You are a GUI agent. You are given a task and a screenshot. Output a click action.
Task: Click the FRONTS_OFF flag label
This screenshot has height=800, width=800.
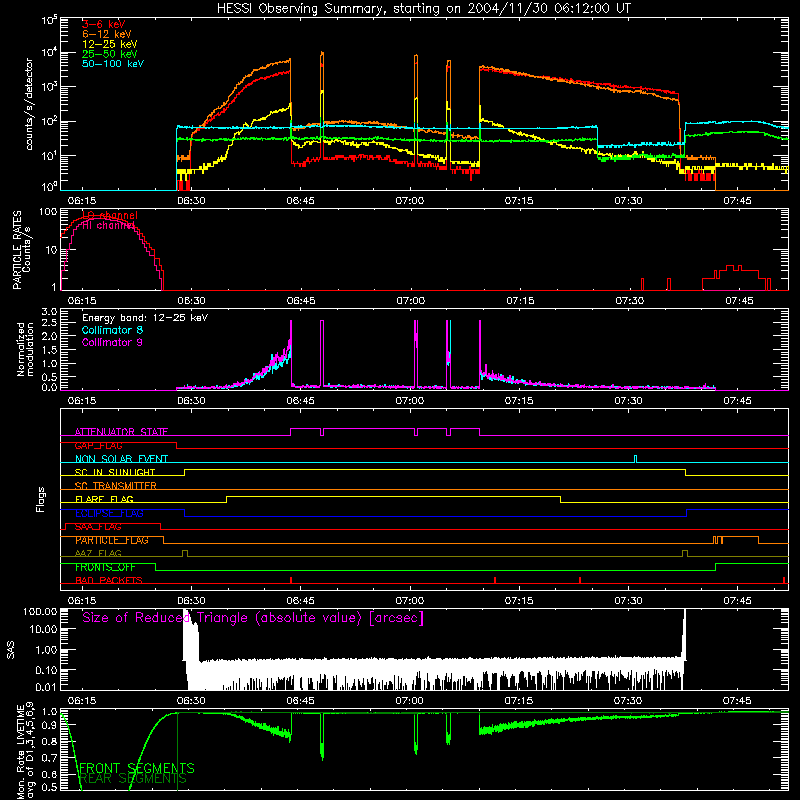click(105, 567)
